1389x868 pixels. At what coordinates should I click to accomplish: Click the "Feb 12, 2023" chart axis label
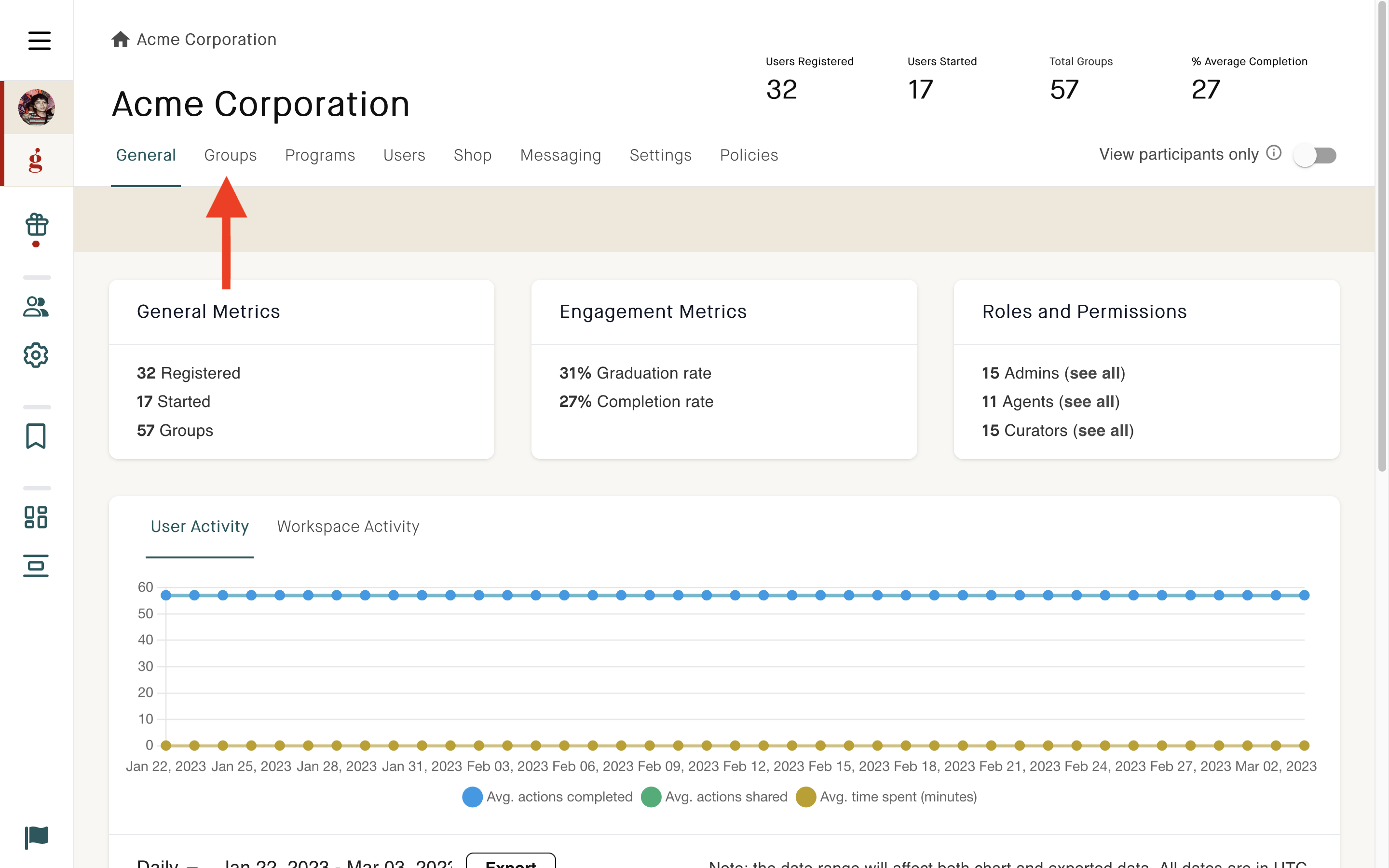[x=763, y=766]
